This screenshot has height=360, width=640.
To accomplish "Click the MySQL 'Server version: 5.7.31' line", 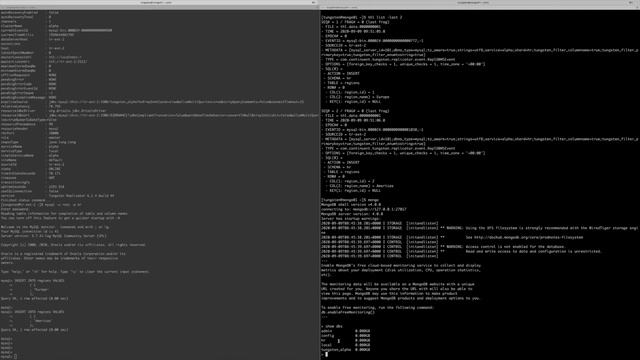I will coord(53,236).
